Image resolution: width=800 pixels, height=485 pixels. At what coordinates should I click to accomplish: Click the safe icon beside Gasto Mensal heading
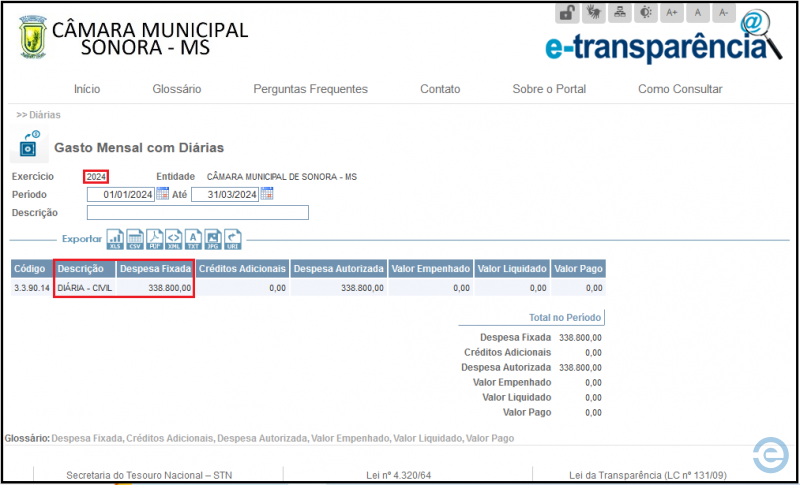click(29, 144)
